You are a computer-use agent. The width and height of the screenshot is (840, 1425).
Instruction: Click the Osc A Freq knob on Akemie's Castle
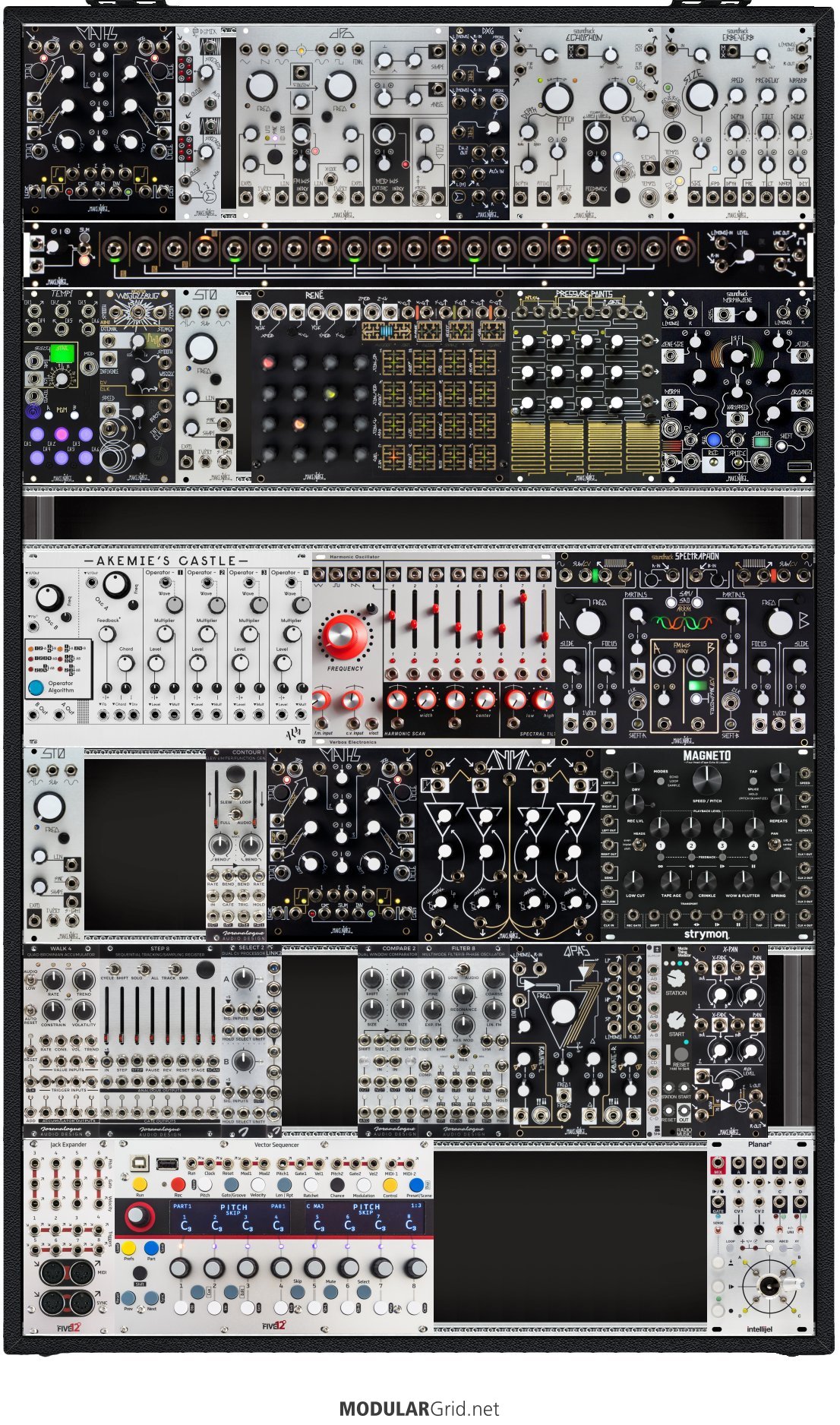coord(115,584)
